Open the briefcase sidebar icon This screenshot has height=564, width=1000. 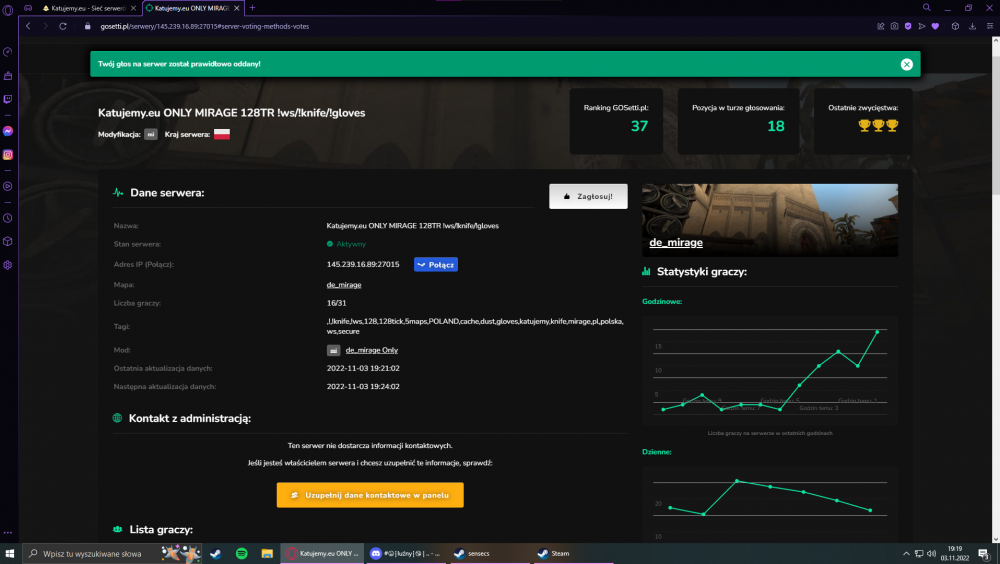pyautogui.click(x=8, y=76)
